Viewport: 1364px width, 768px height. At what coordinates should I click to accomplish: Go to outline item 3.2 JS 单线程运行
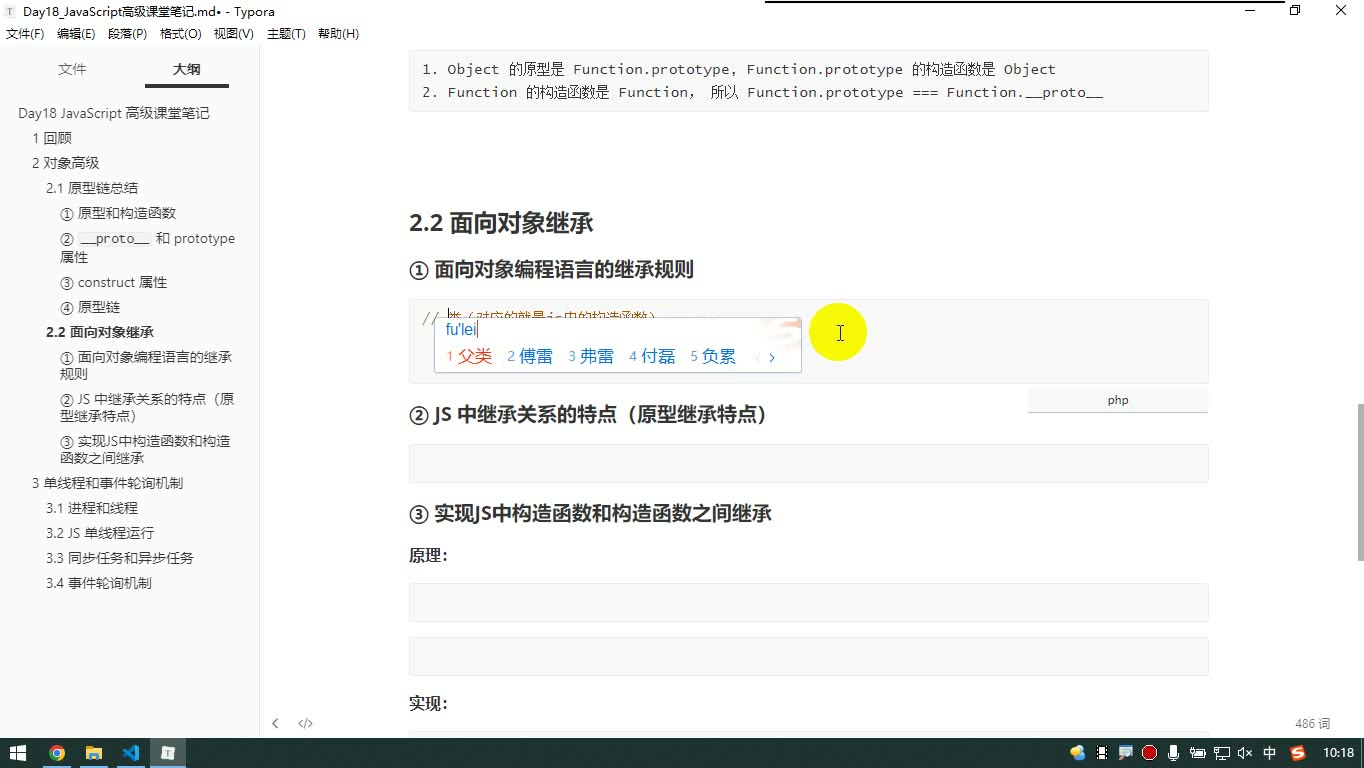coord(100,533)
